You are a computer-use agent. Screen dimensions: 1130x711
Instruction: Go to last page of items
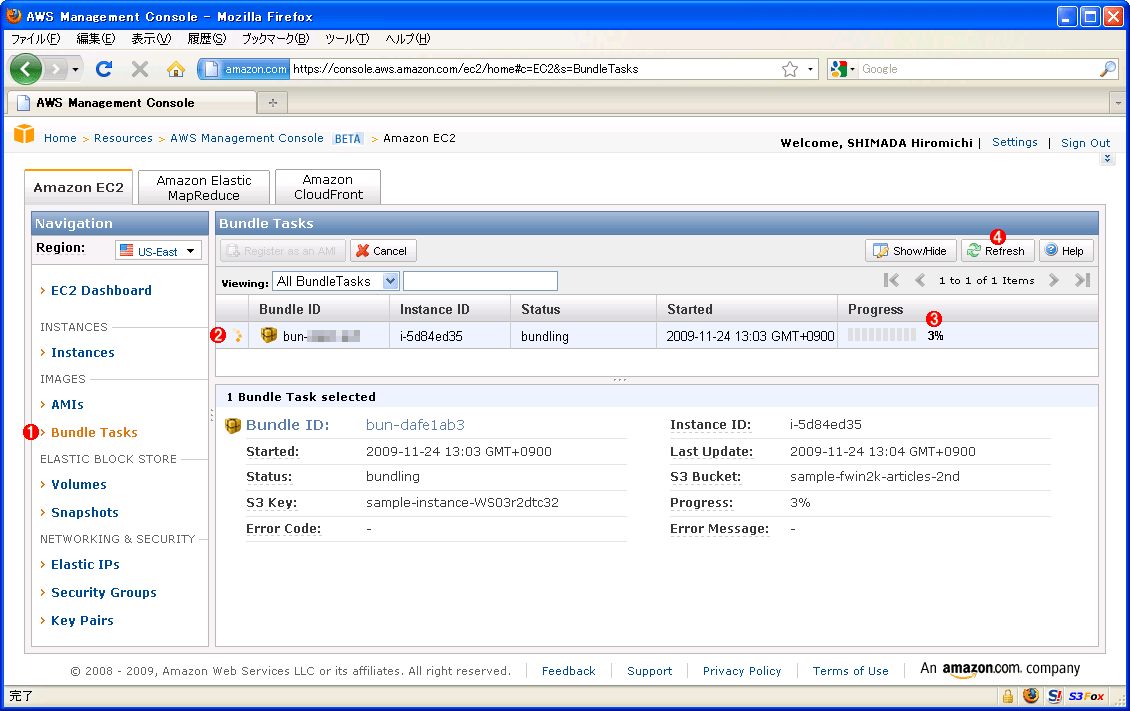1082,280
